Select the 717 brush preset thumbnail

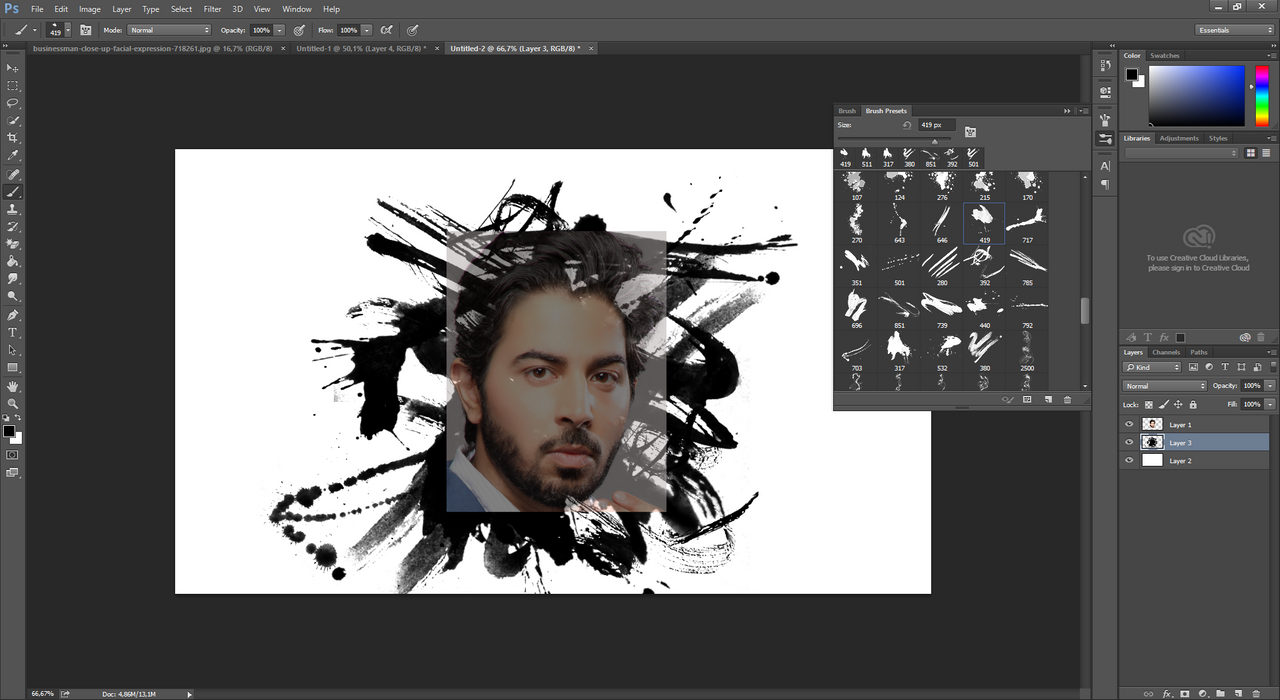coord(1027,221)
